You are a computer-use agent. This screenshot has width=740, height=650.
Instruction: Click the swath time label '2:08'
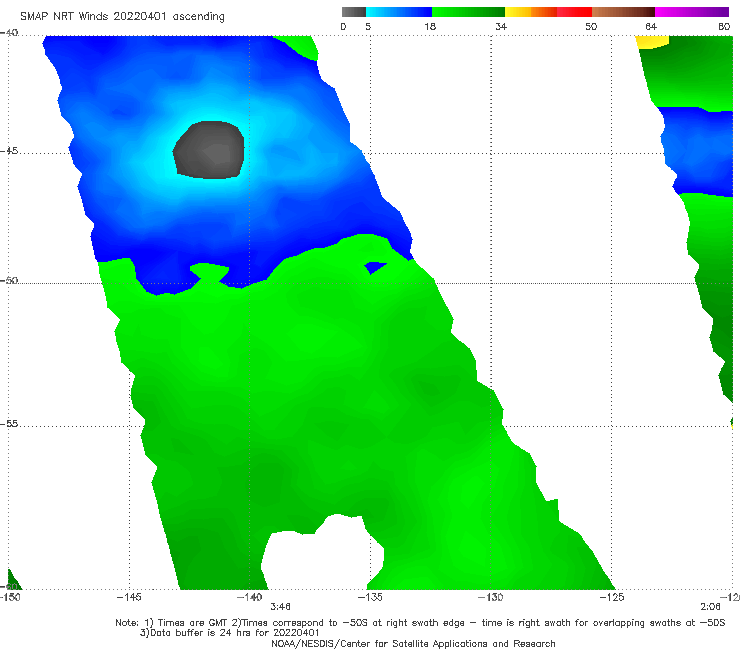710,607
